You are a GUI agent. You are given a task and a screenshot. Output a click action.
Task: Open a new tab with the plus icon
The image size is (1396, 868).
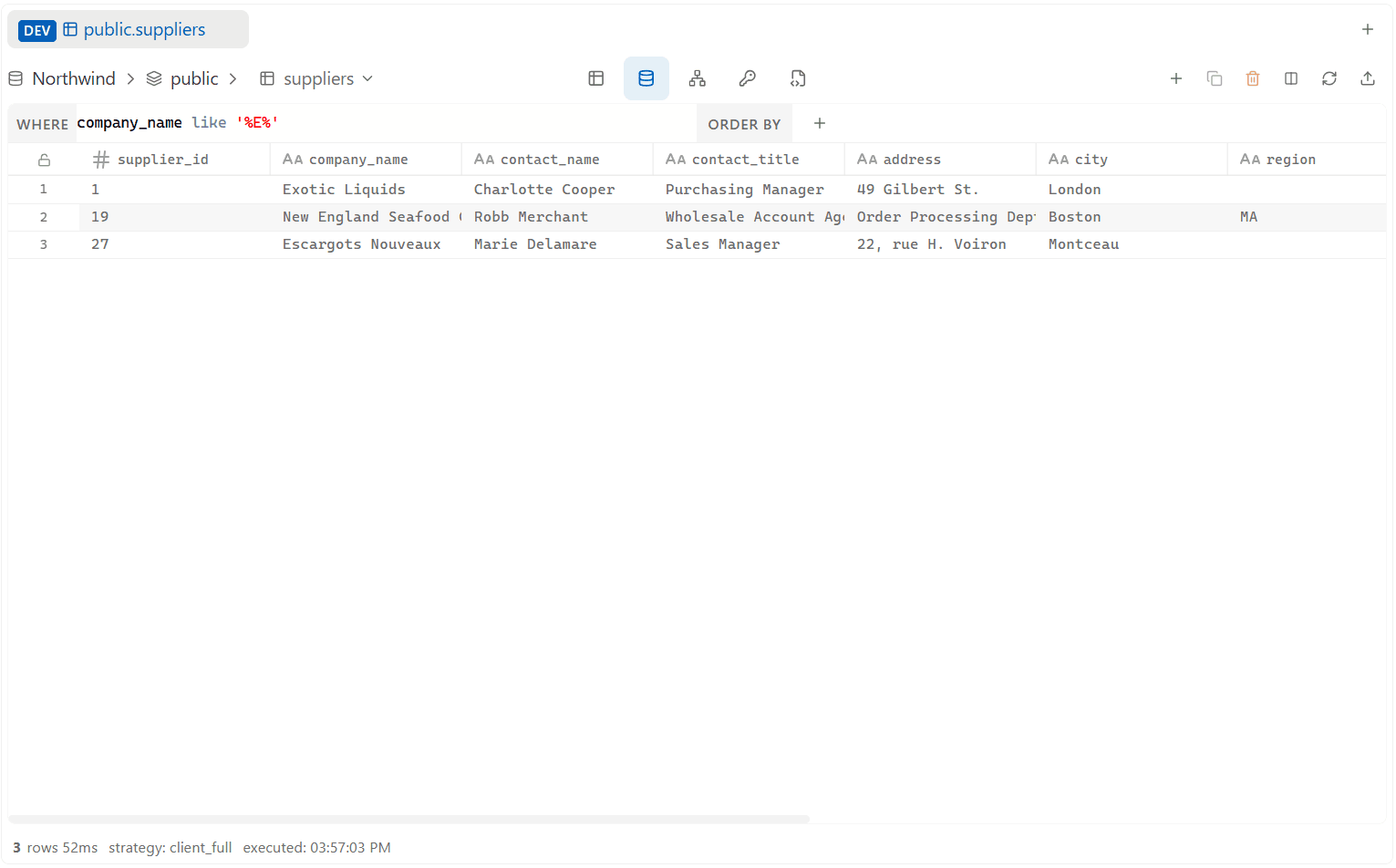[1368, 29]
